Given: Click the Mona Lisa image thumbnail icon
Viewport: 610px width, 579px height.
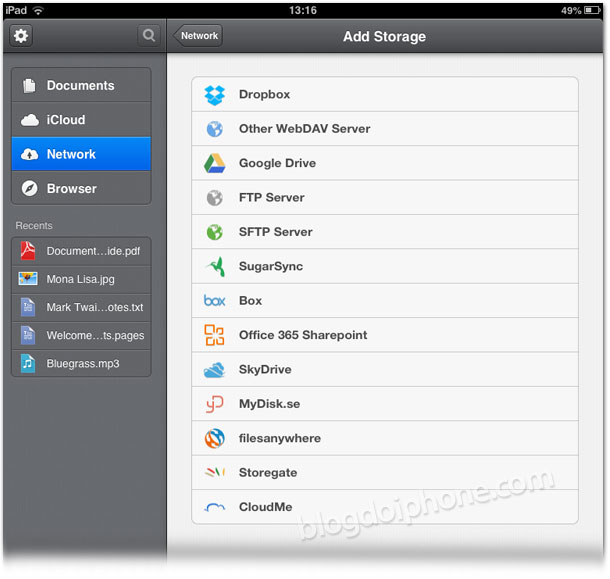Looking at the screenshot, I should [x=28, y=279].
